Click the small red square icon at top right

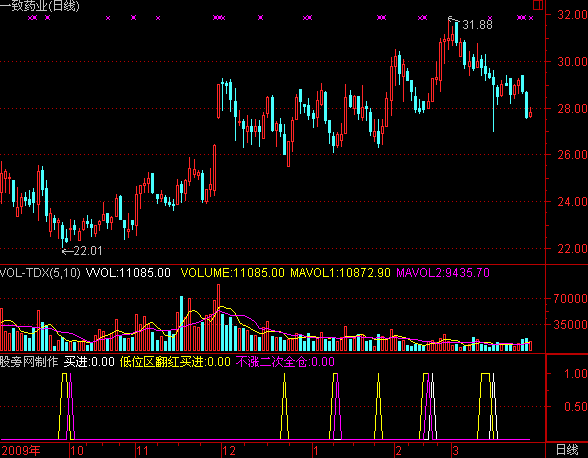pyautogui.click(x=538, y=5)
